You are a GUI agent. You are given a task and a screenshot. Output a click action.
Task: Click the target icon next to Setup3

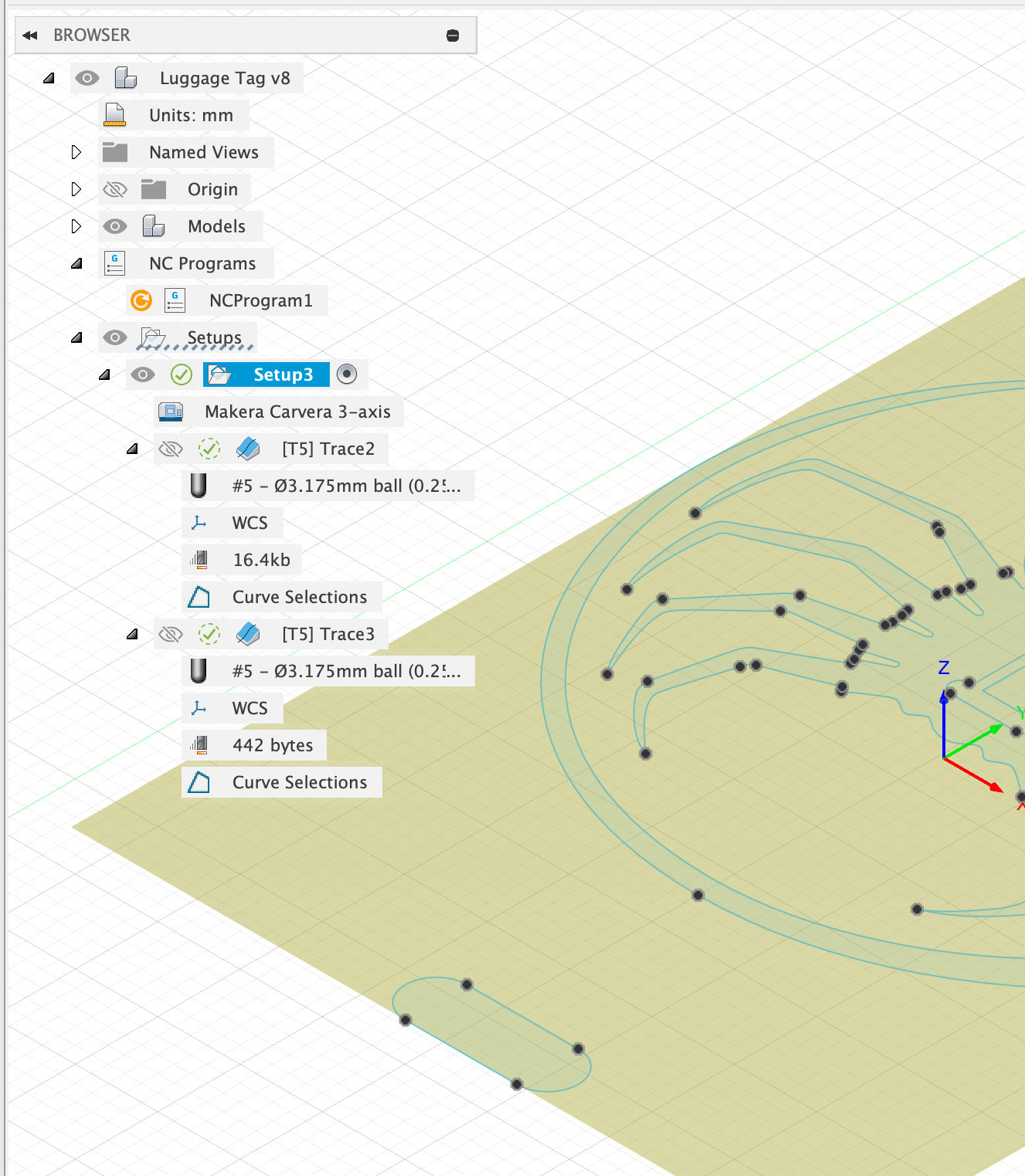[348, 374]
